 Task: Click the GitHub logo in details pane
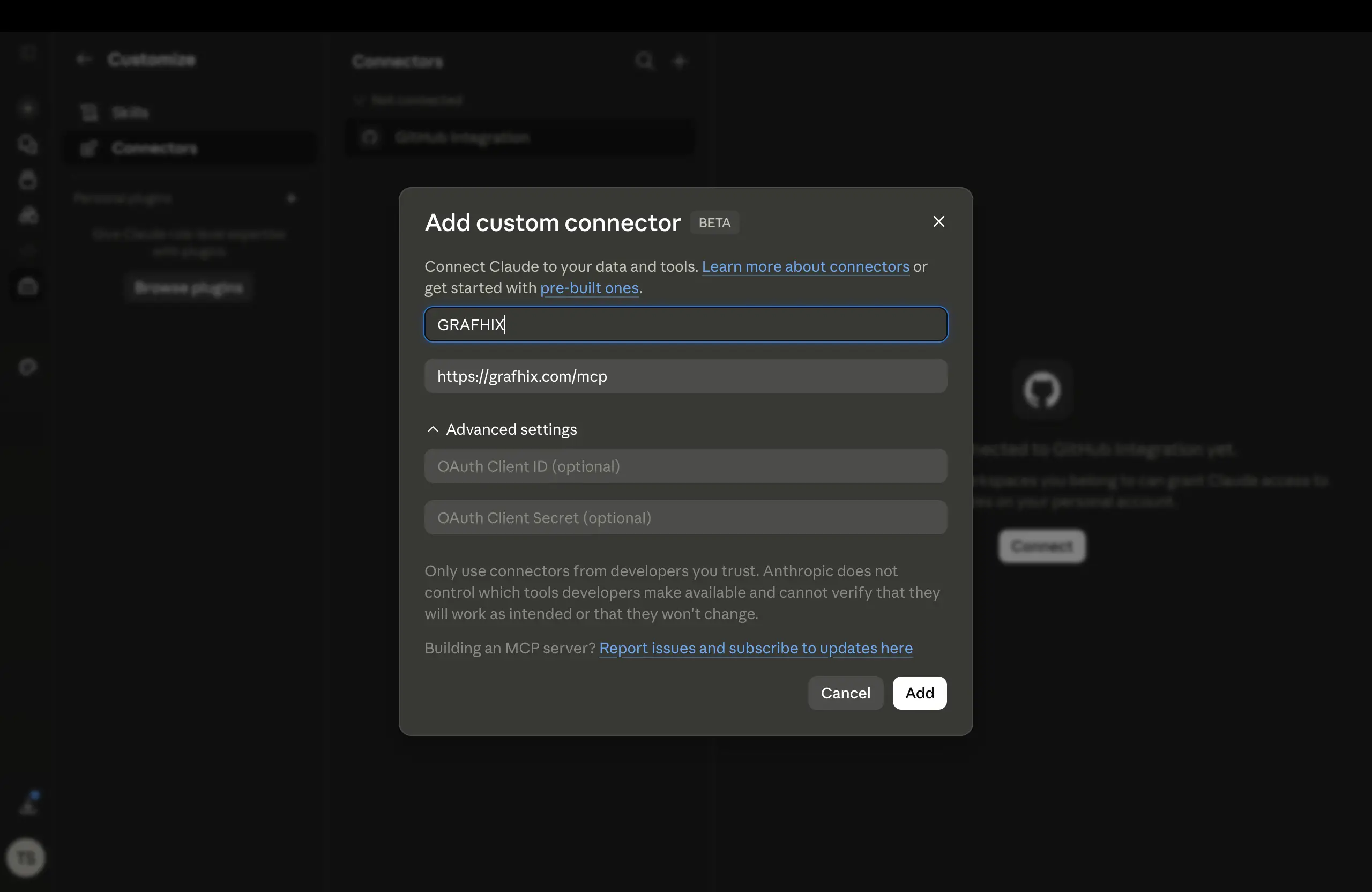pyautogui.click(x=1042, y=390)
